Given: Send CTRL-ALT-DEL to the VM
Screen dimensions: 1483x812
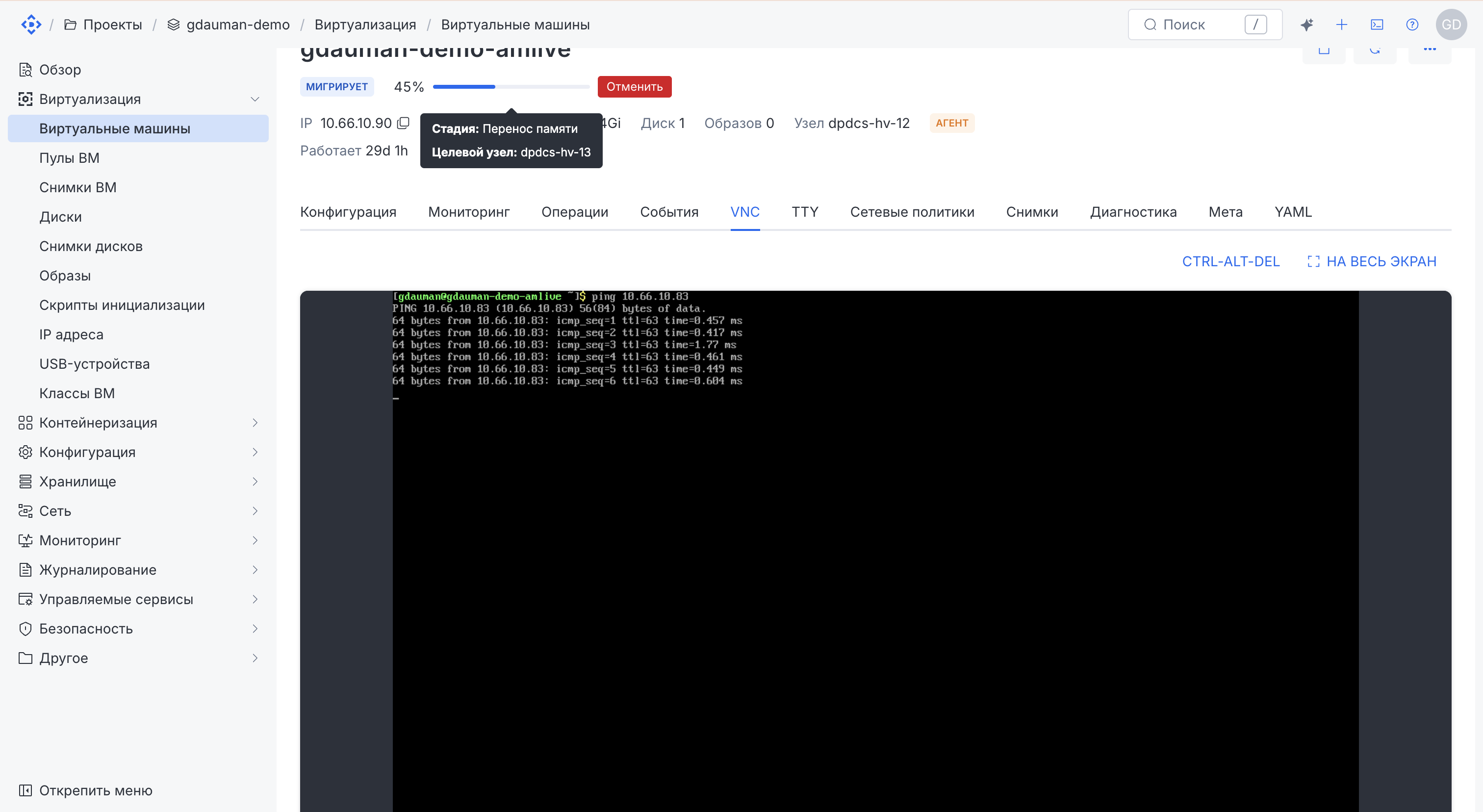Looking at the screenshot, I should click(x=1230, y=261).
